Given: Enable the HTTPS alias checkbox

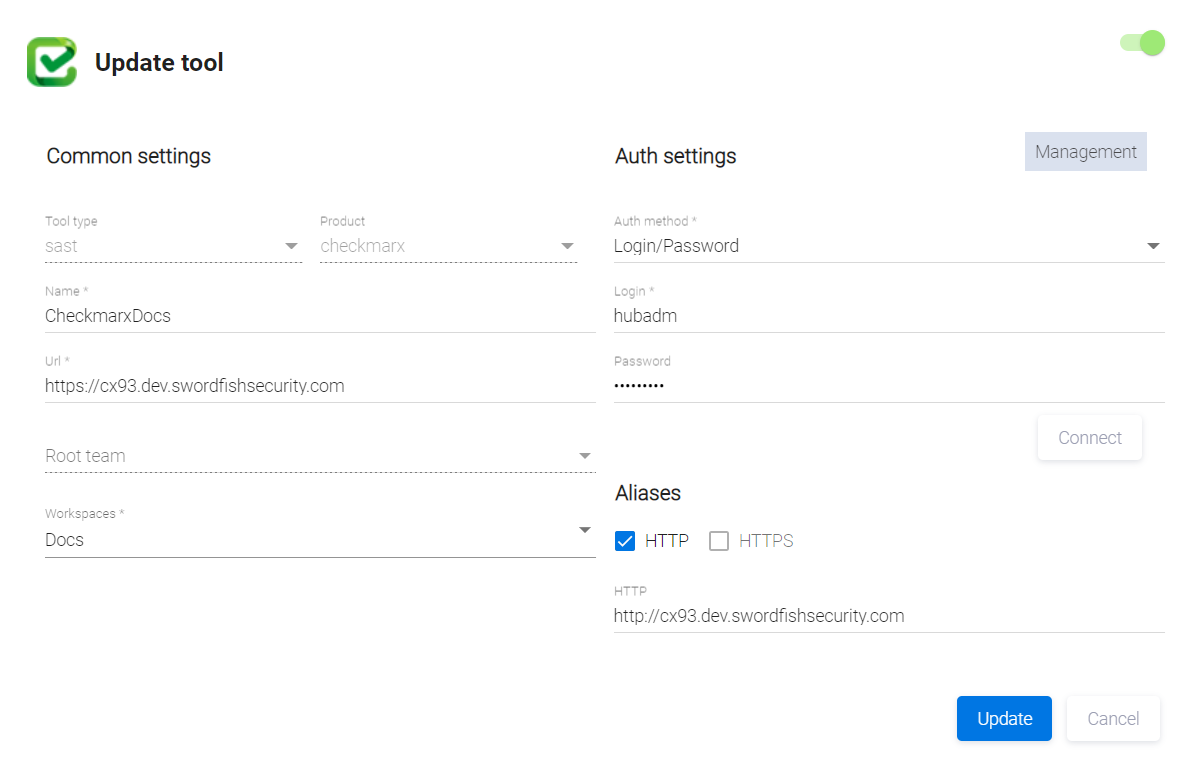Looking at the screenshot, I should pyautogui.click(x=719, y=541).
